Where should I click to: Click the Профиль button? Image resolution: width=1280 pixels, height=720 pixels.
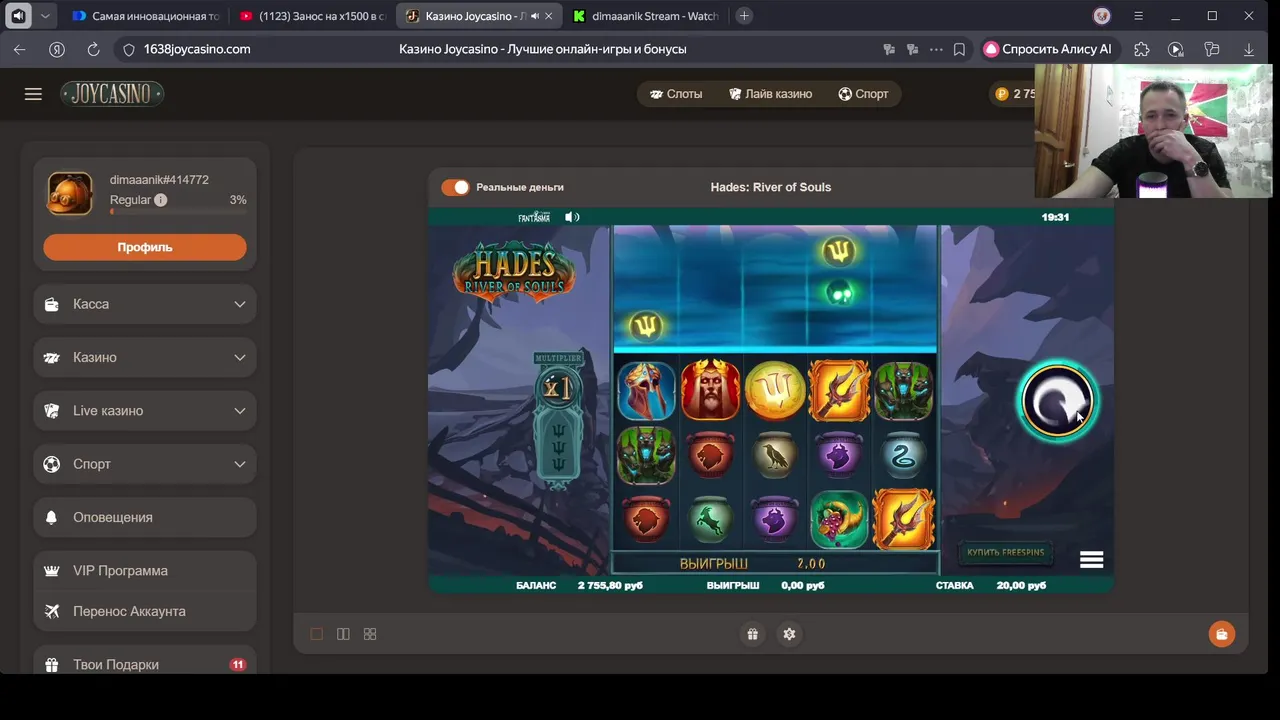click(x=145, y=247)
